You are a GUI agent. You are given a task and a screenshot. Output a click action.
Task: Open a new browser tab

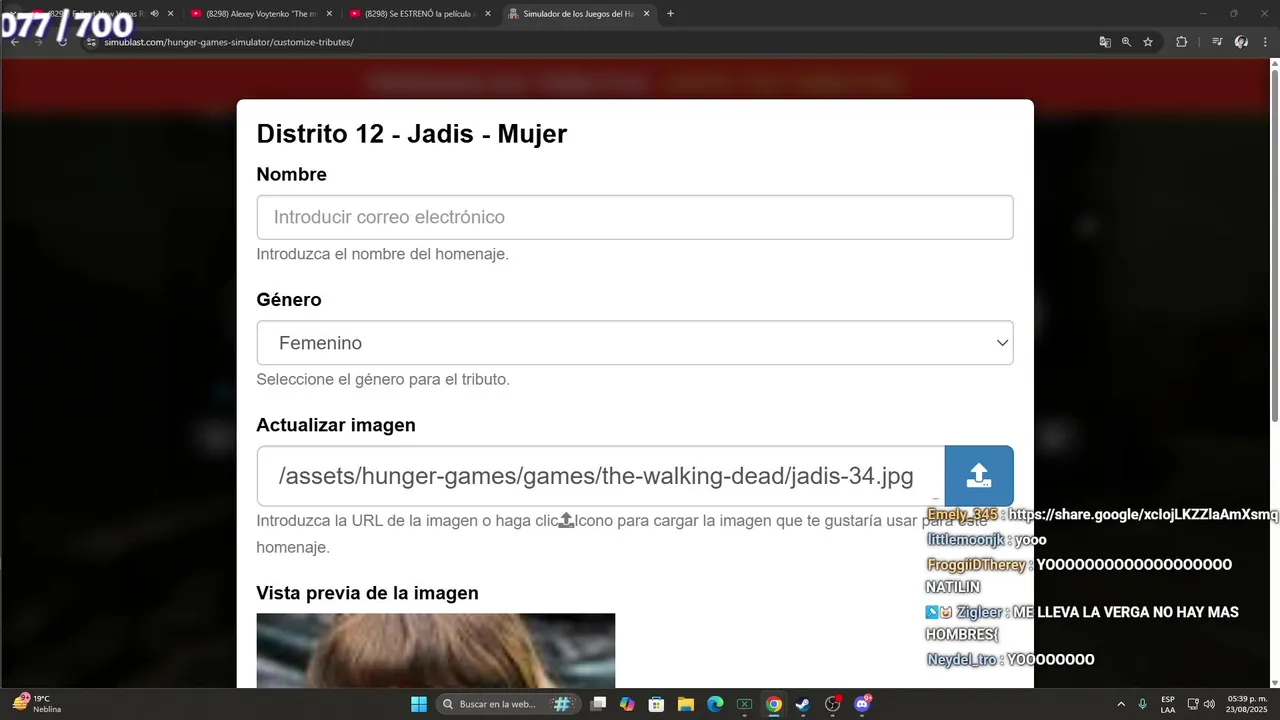click(670, 14)
